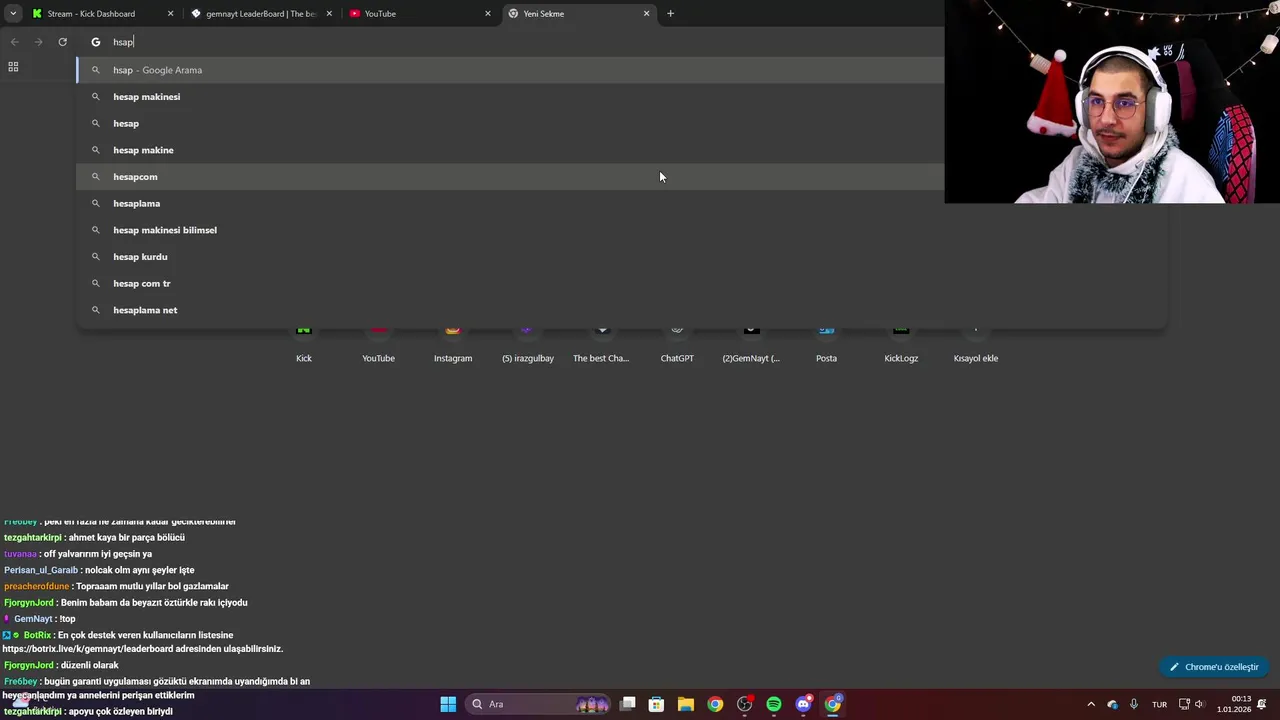Open File Explorer from the taskbar
1280x720 pixels.
coord(685,704)
